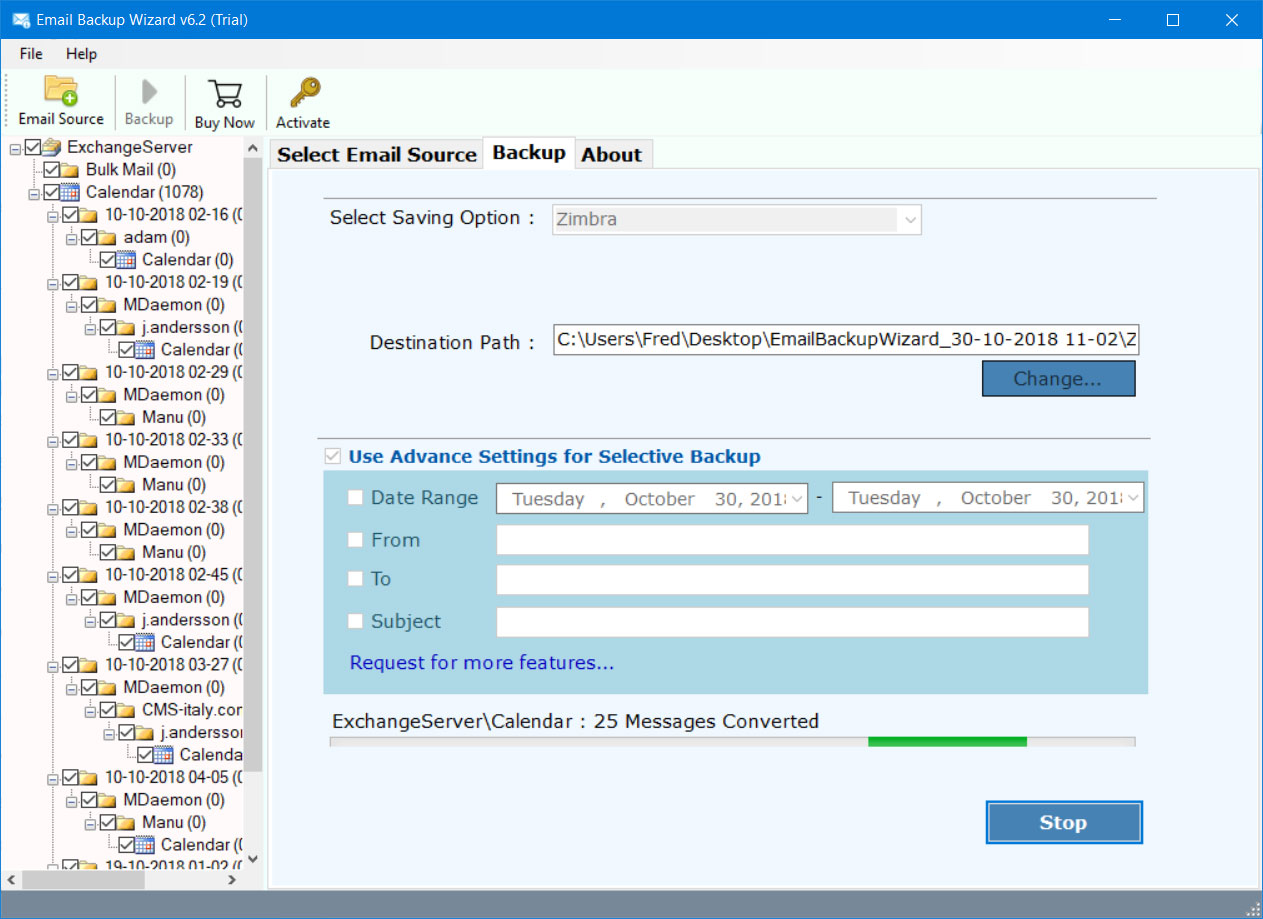The width and height of the screenshot is (1263, 919).
Task: Toggle the ExchangeServer root checkbox
Action: pos(33,147)
